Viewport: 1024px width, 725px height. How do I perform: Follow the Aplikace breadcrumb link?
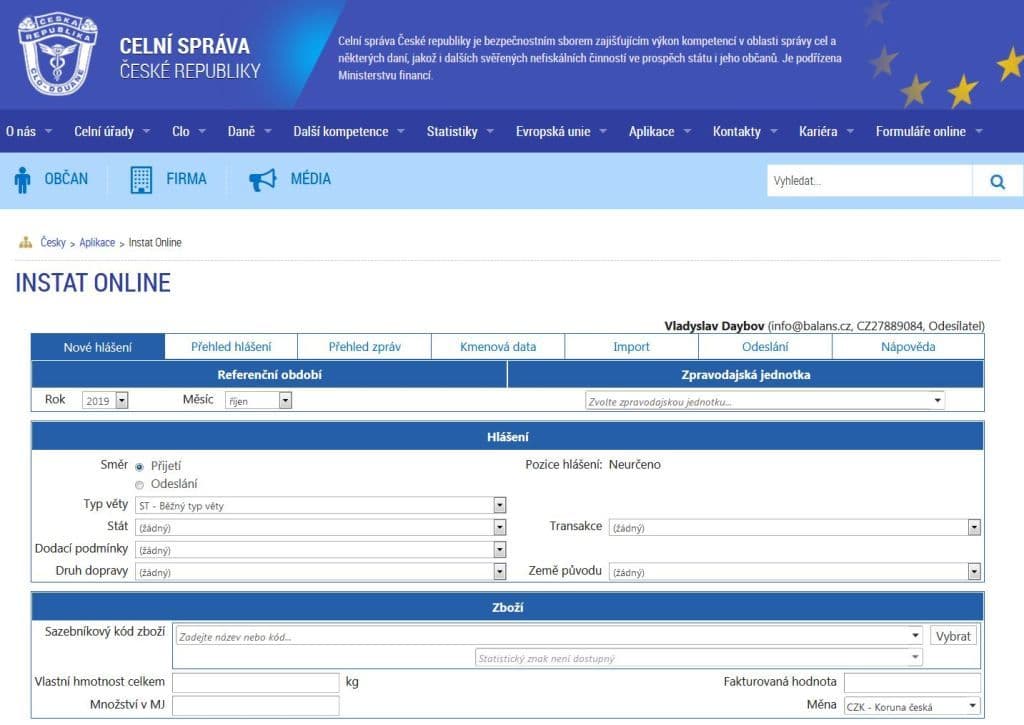pyautogui.click(x=97, y=243)
